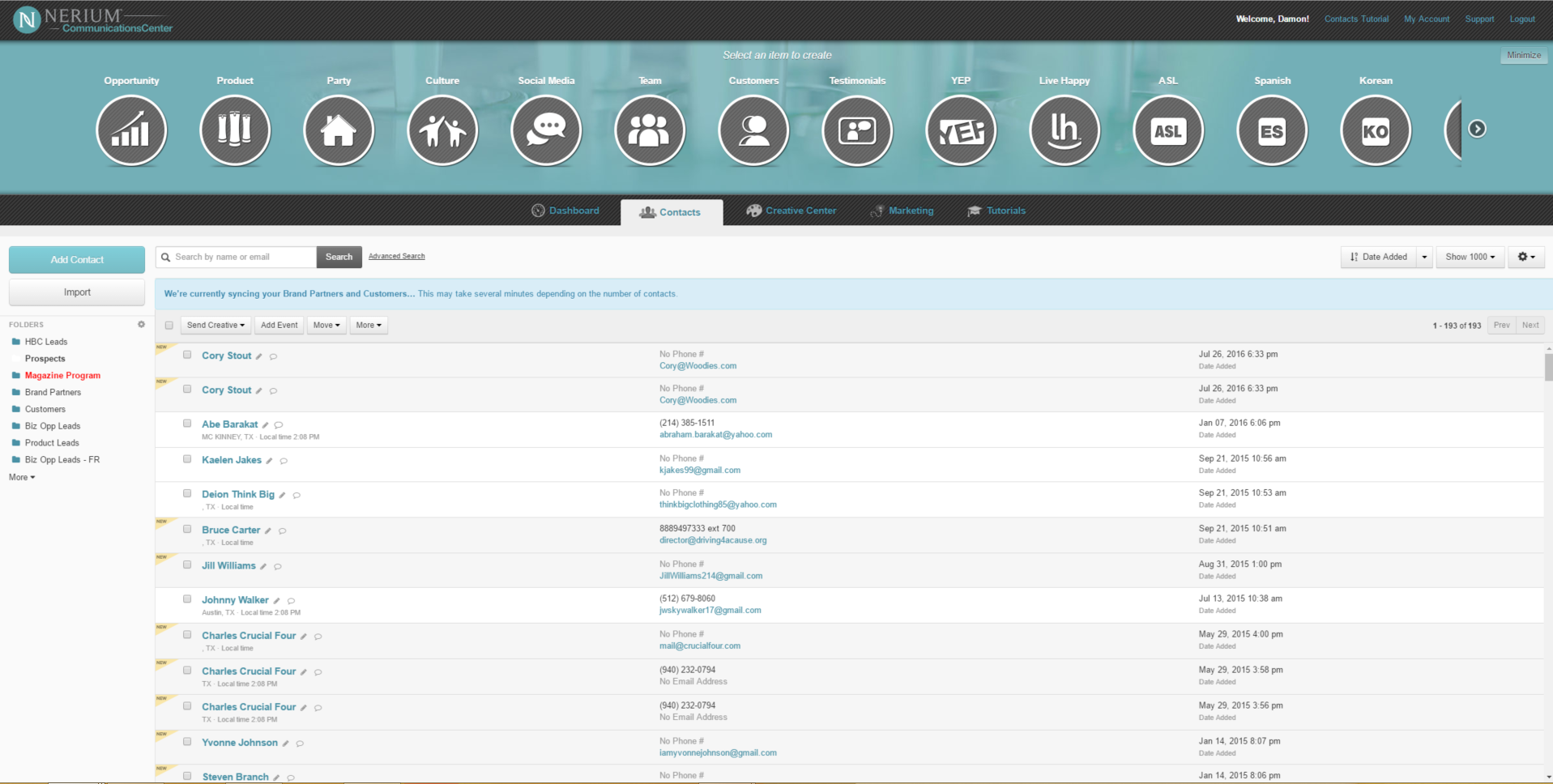
Task: Open the Contacts Tutorial link
Action: click(x=1356, y=19)
